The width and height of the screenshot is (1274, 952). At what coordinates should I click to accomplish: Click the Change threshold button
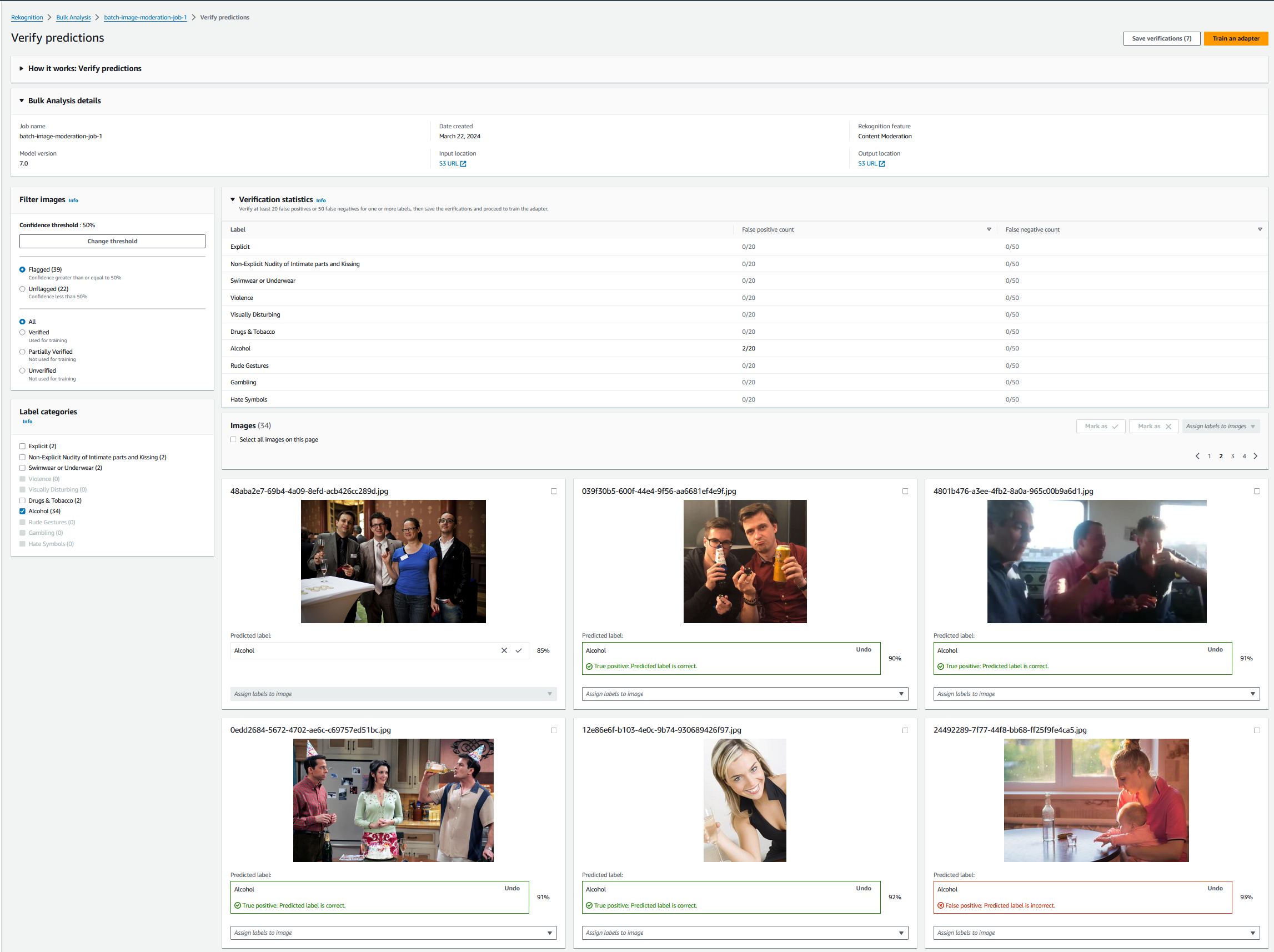[112, 241]
